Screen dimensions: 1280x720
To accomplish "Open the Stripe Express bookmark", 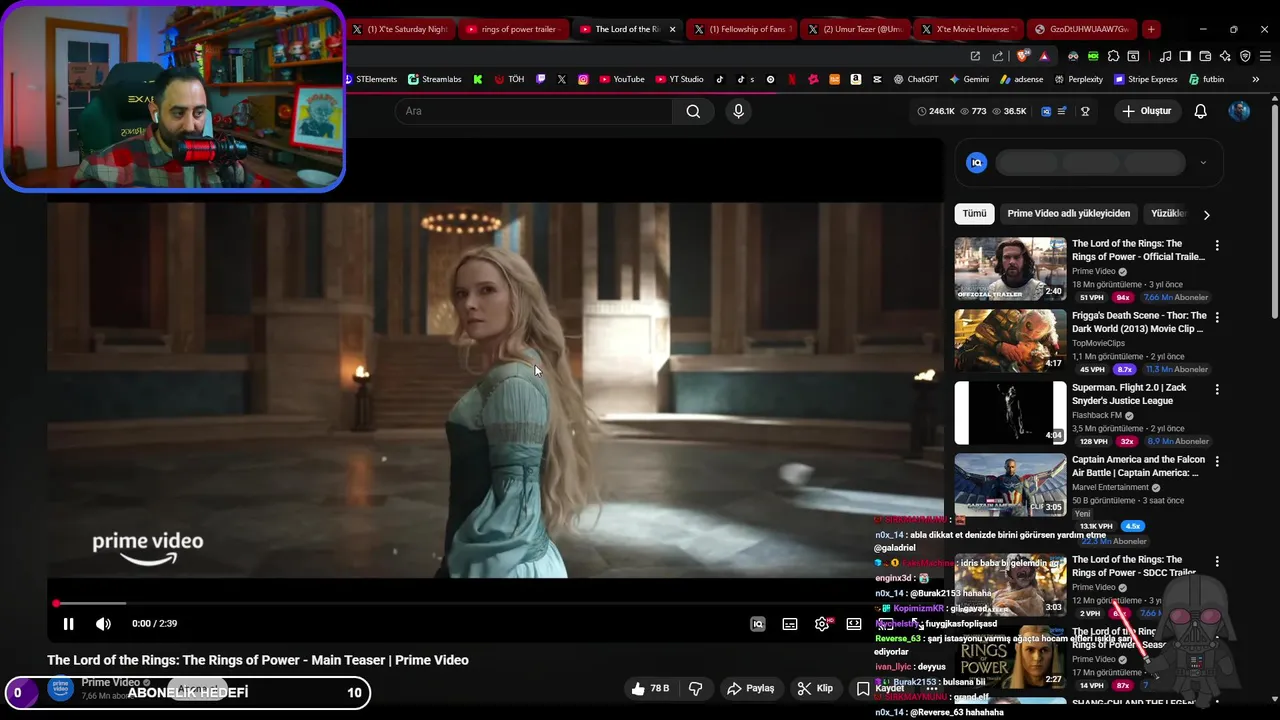I will coord(1146,79).
